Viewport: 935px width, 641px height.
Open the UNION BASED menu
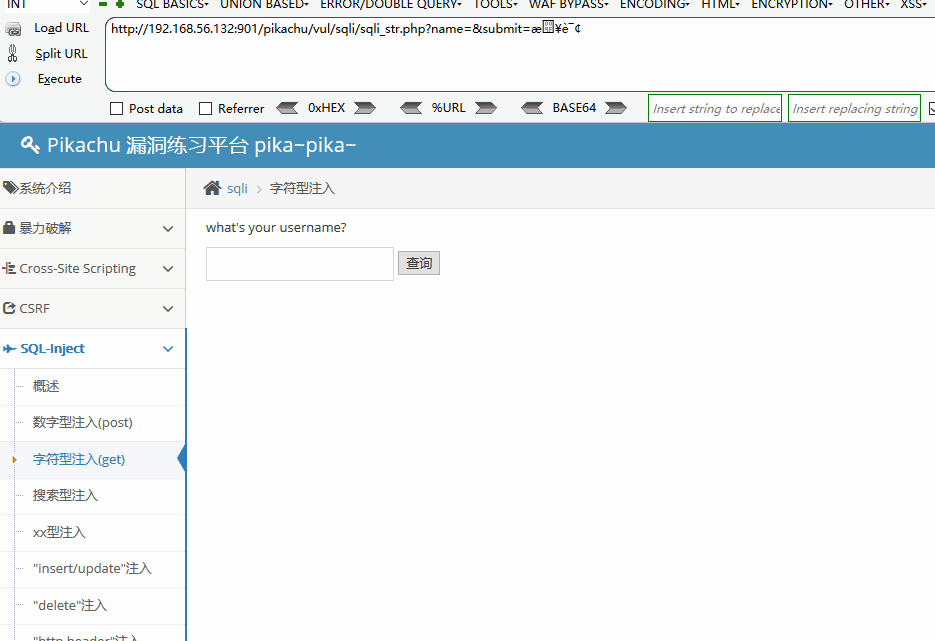point(264,5)
